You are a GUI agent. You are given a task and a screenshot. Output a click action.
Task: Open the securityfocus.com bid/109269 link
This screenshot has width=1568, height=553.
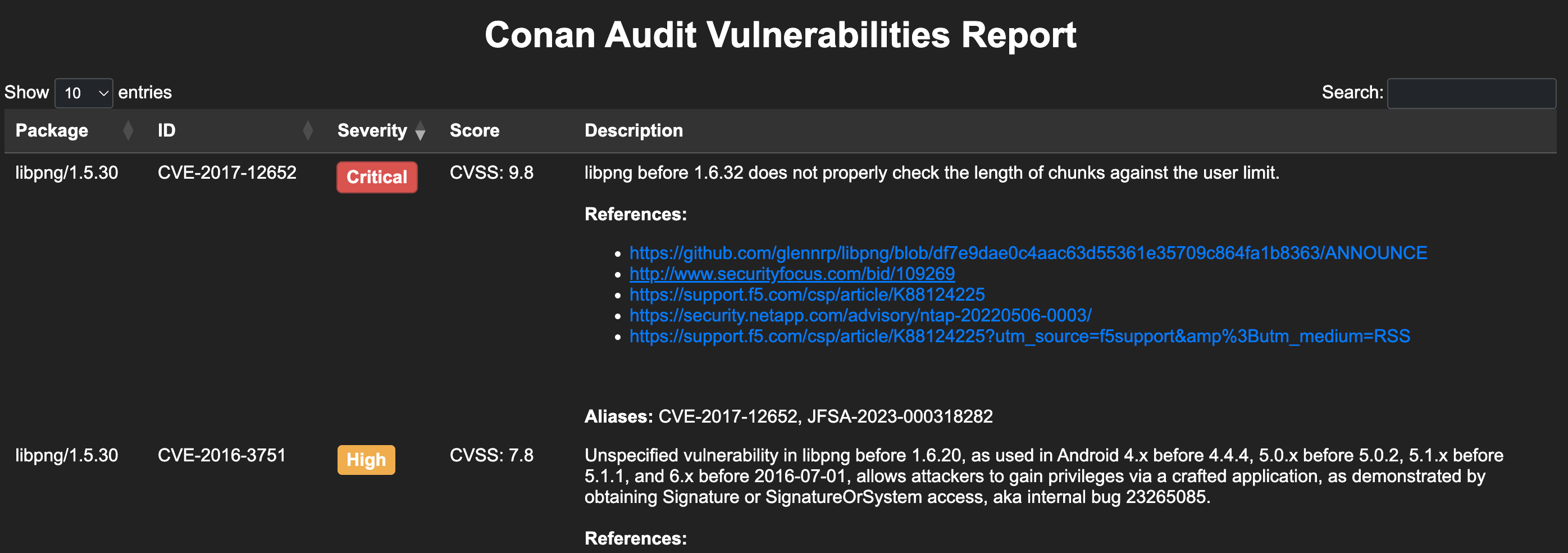[791, 274]
